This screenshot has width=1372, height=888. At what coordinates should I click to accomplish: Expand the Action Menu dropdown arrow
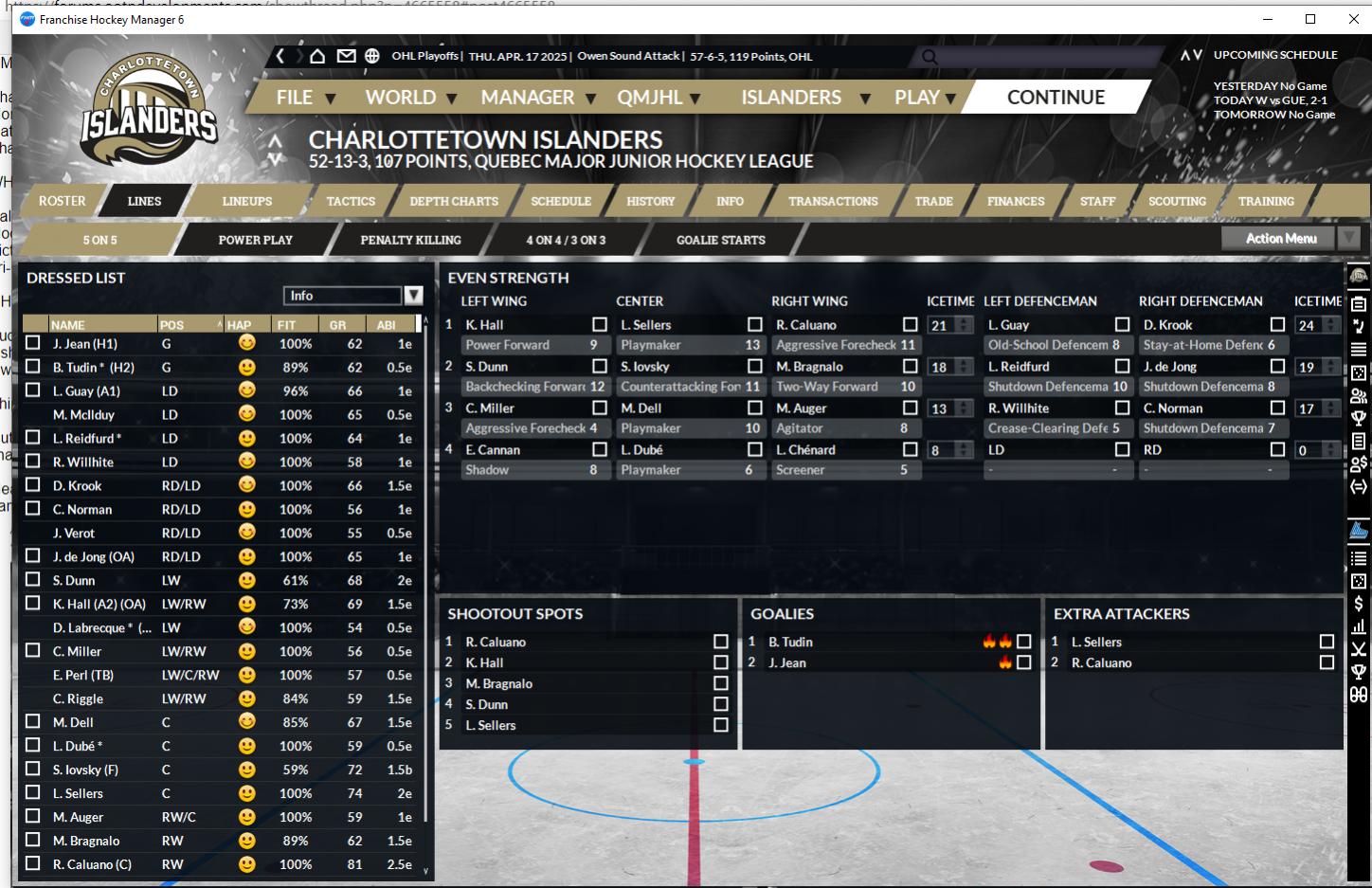coord(1348,238)
